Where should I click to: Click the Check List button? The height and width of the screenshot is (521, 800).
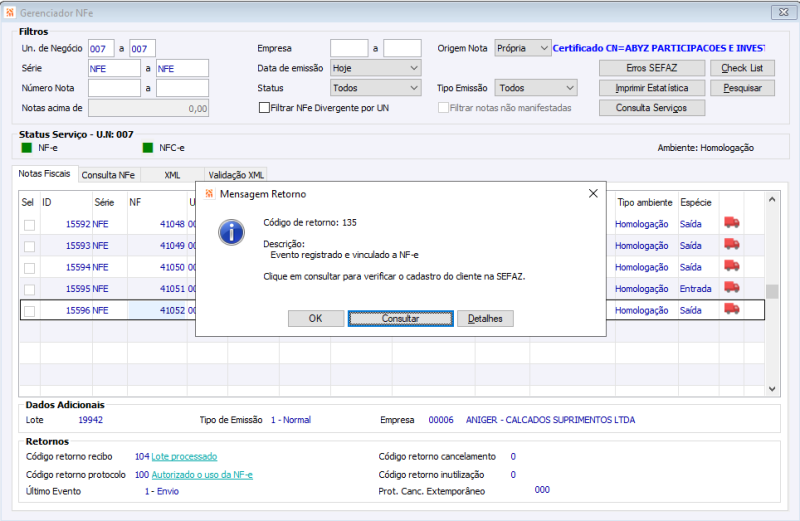coord(742,68)
